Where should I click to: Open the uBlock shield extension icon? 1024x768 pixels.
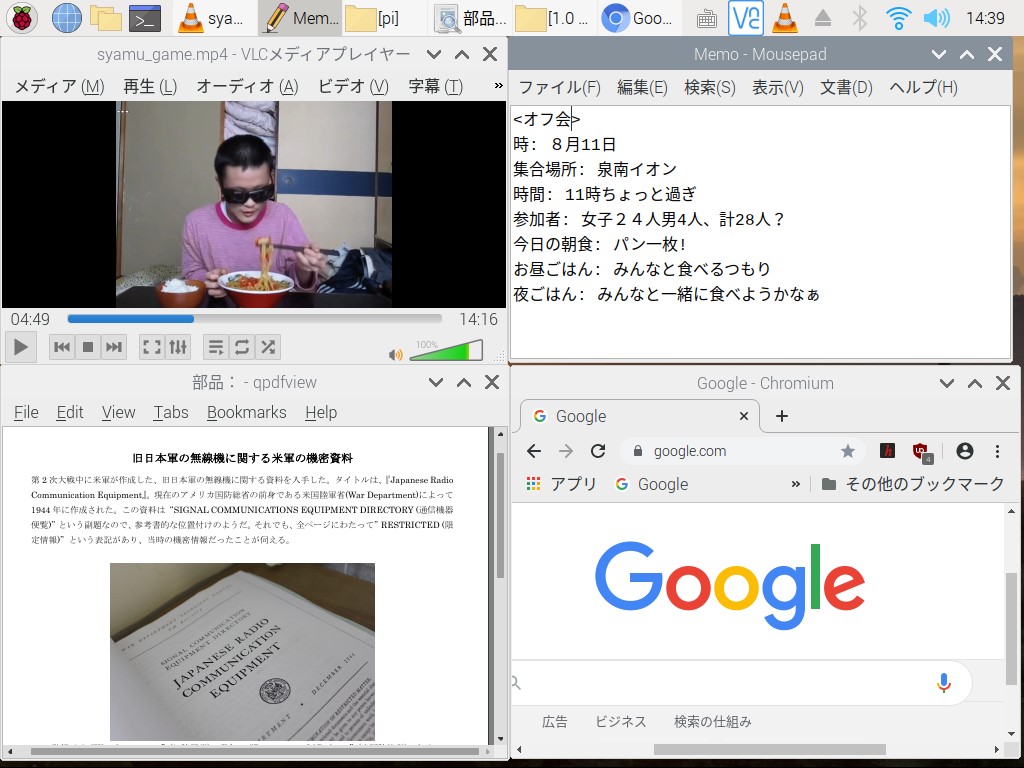(x=922, y=452)
